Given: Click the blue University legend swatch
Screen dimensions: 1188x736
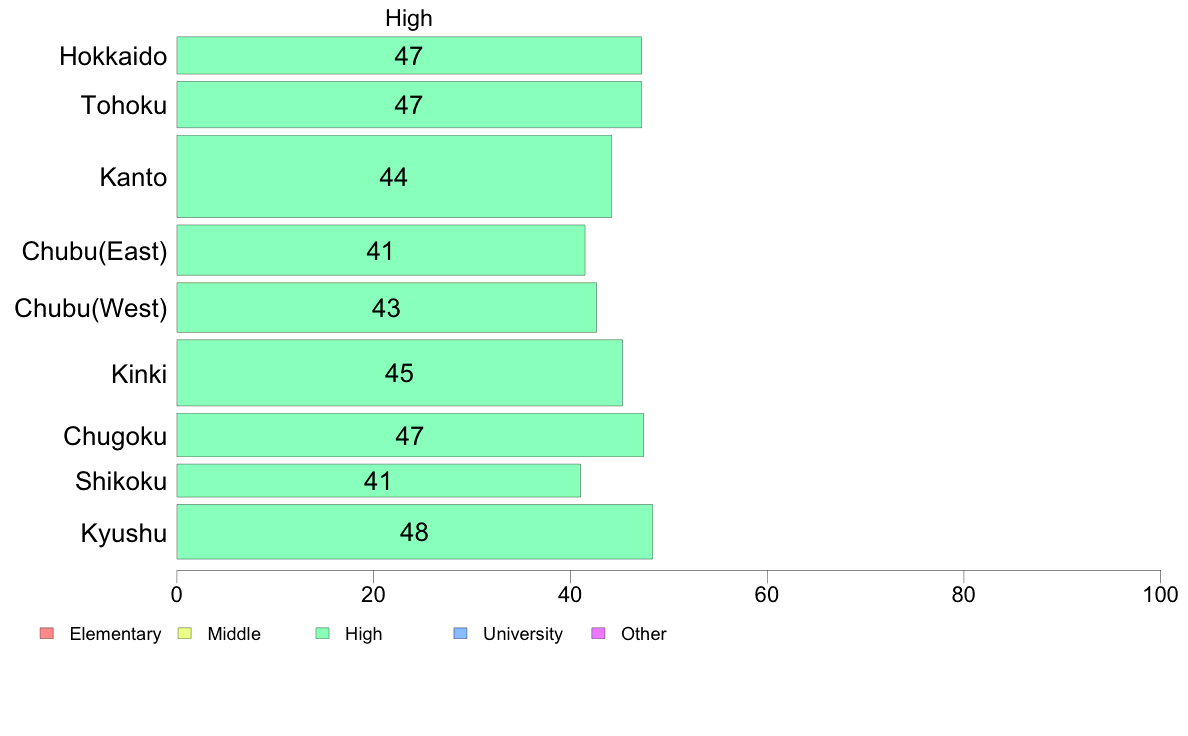Looking at the screenshot, I should [460, 633].
